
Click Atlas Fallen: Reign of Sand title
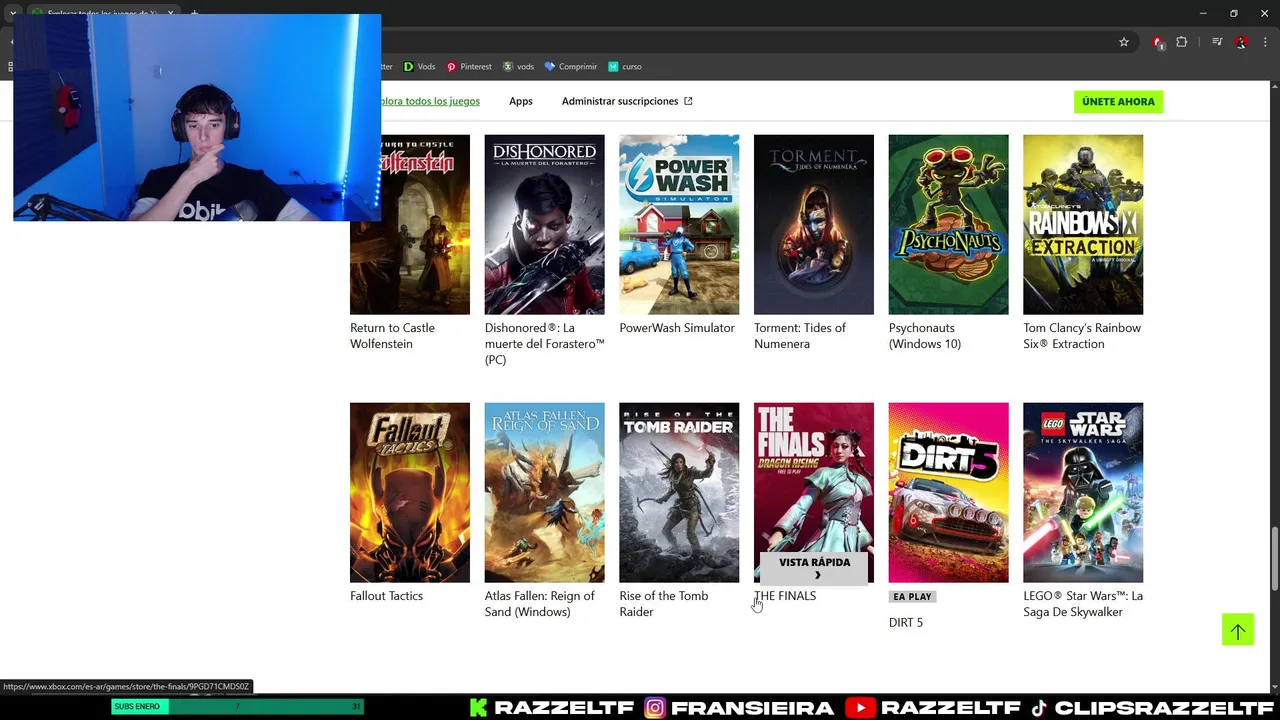pos(540,604)
